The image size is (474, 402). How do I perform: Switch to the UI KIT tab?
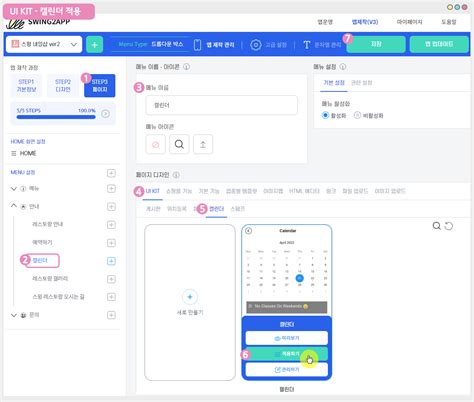tap(153, 191)
